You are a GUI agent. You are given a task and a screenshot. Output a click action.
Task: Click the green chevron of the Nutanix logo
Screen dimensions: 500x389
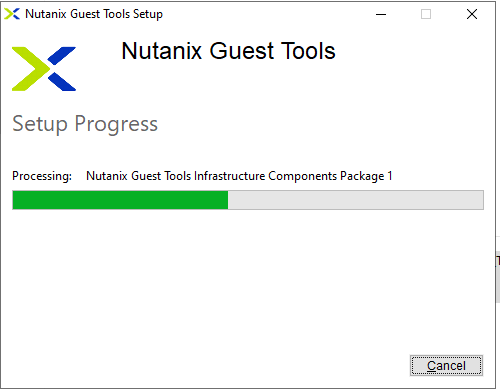31,69
